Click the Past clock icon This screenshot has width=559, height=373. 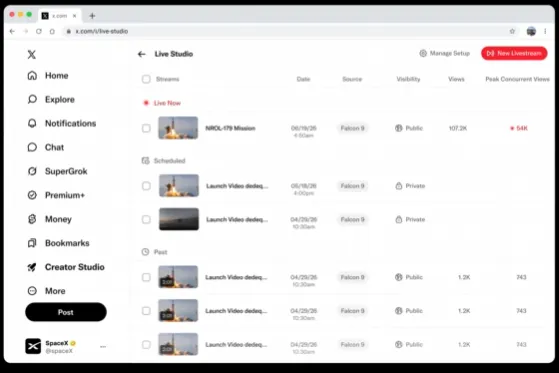pos(145,252)
